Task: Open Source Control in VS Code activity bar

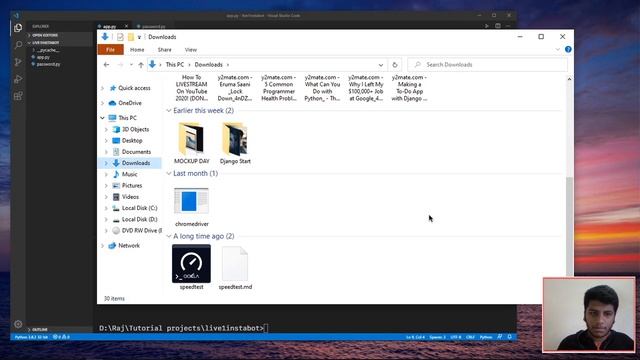Action: (18, 62)
